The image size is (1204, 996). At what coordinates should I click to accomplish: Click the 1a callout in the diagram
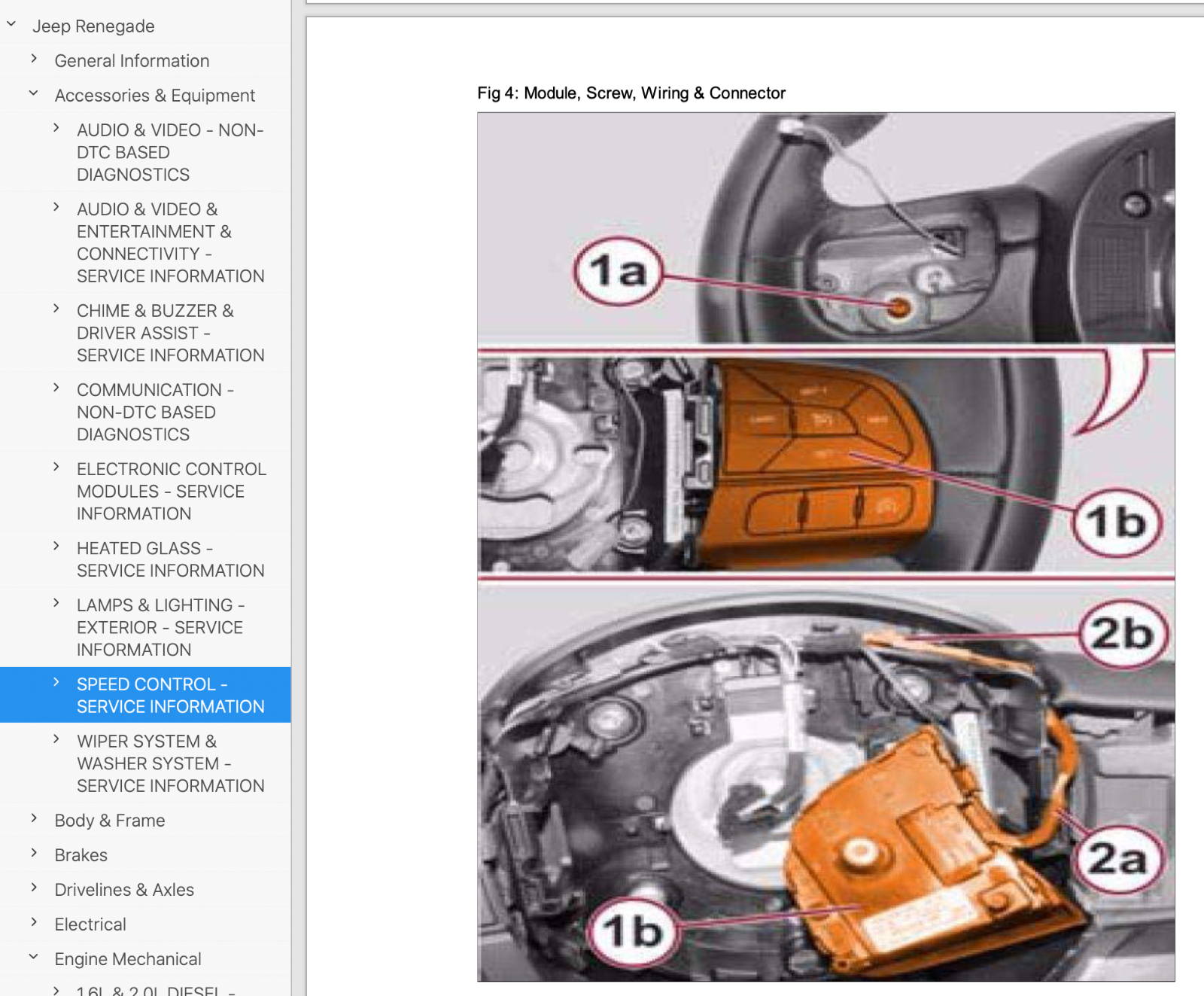click(618, 271)
